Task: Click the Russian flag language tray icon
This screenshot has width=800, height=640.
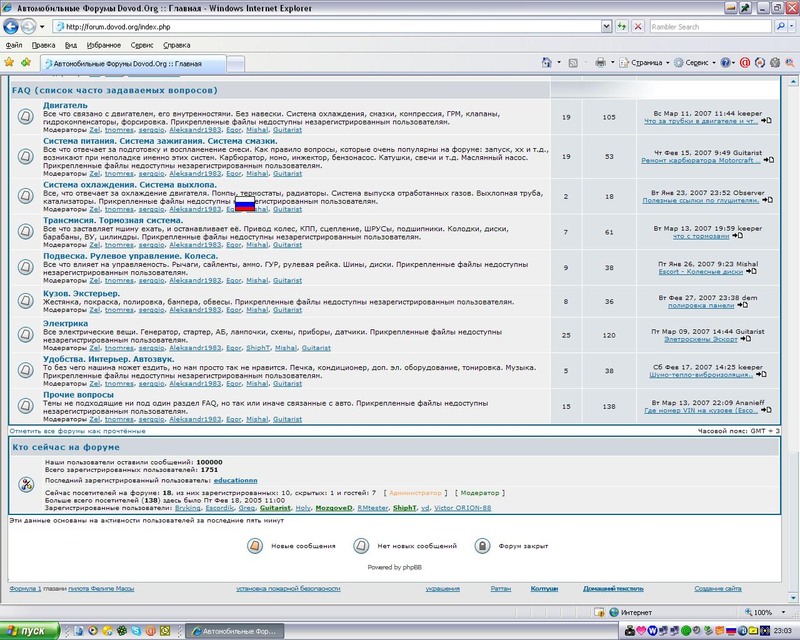Action: 731,631
